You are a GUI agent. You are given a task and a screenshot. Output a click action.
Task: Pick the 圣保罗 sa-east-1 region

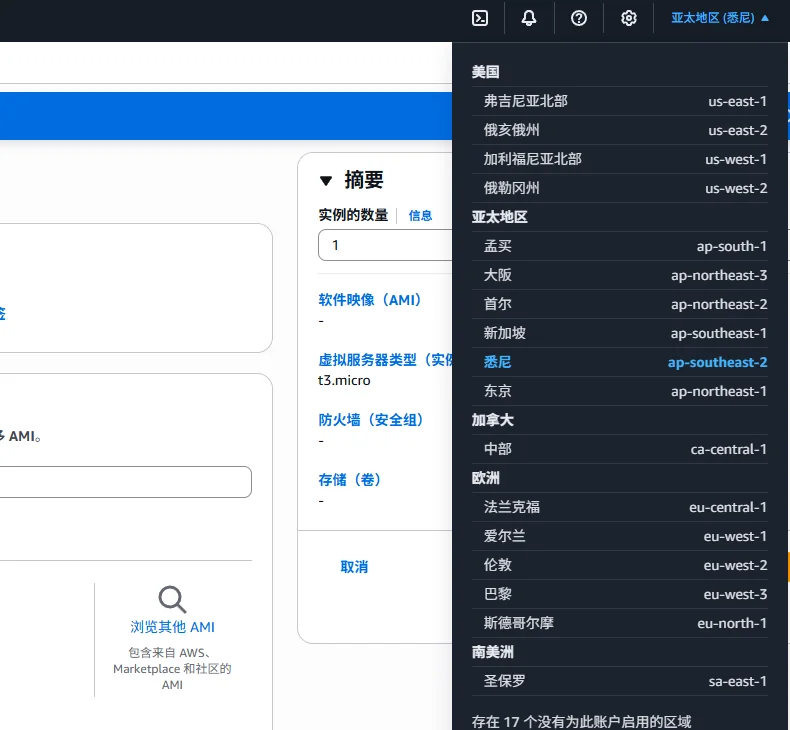(x=625, y=681)
